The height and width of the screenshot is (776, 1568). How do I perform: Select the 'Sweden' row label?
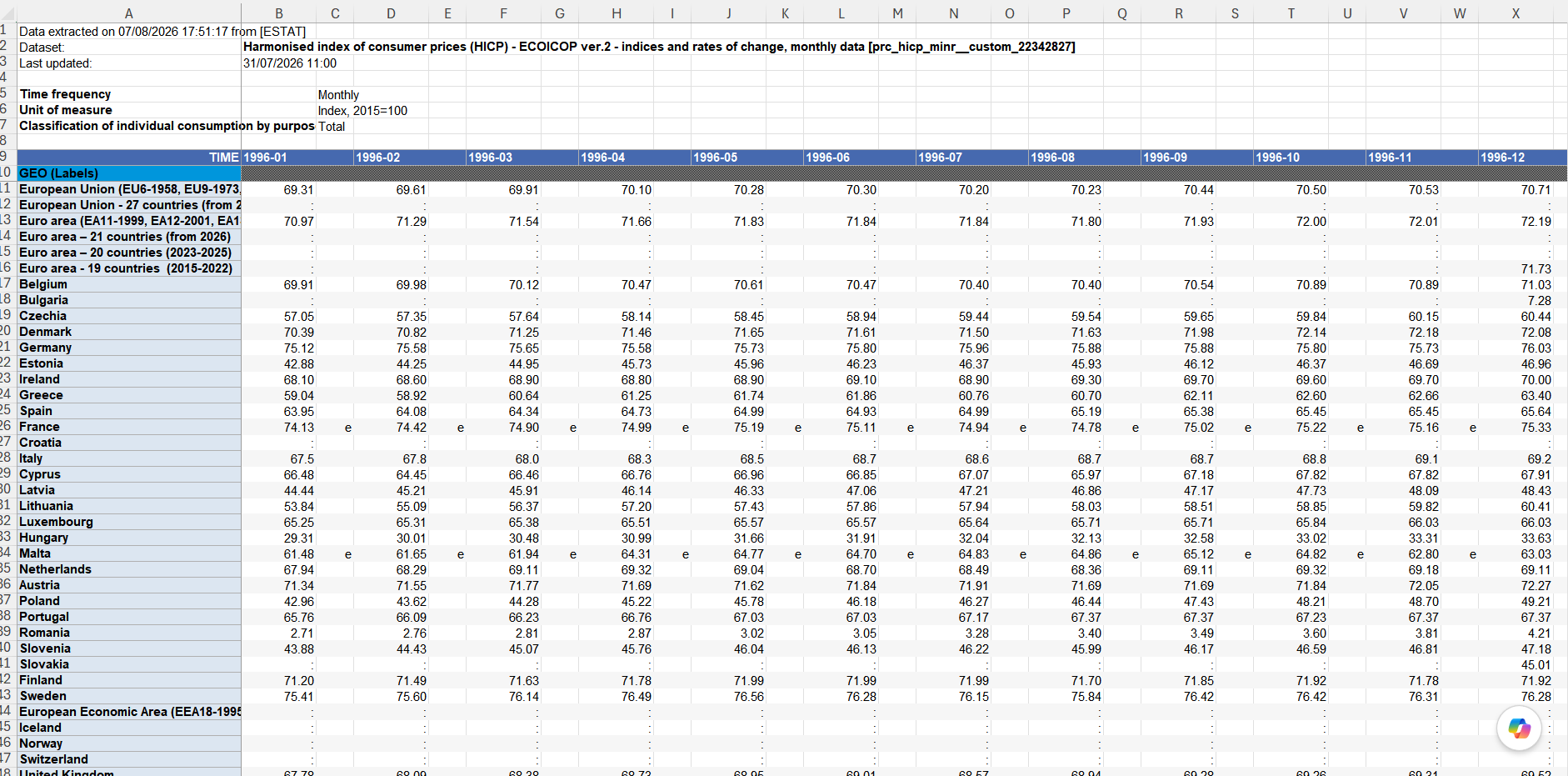tap(129, 696)
